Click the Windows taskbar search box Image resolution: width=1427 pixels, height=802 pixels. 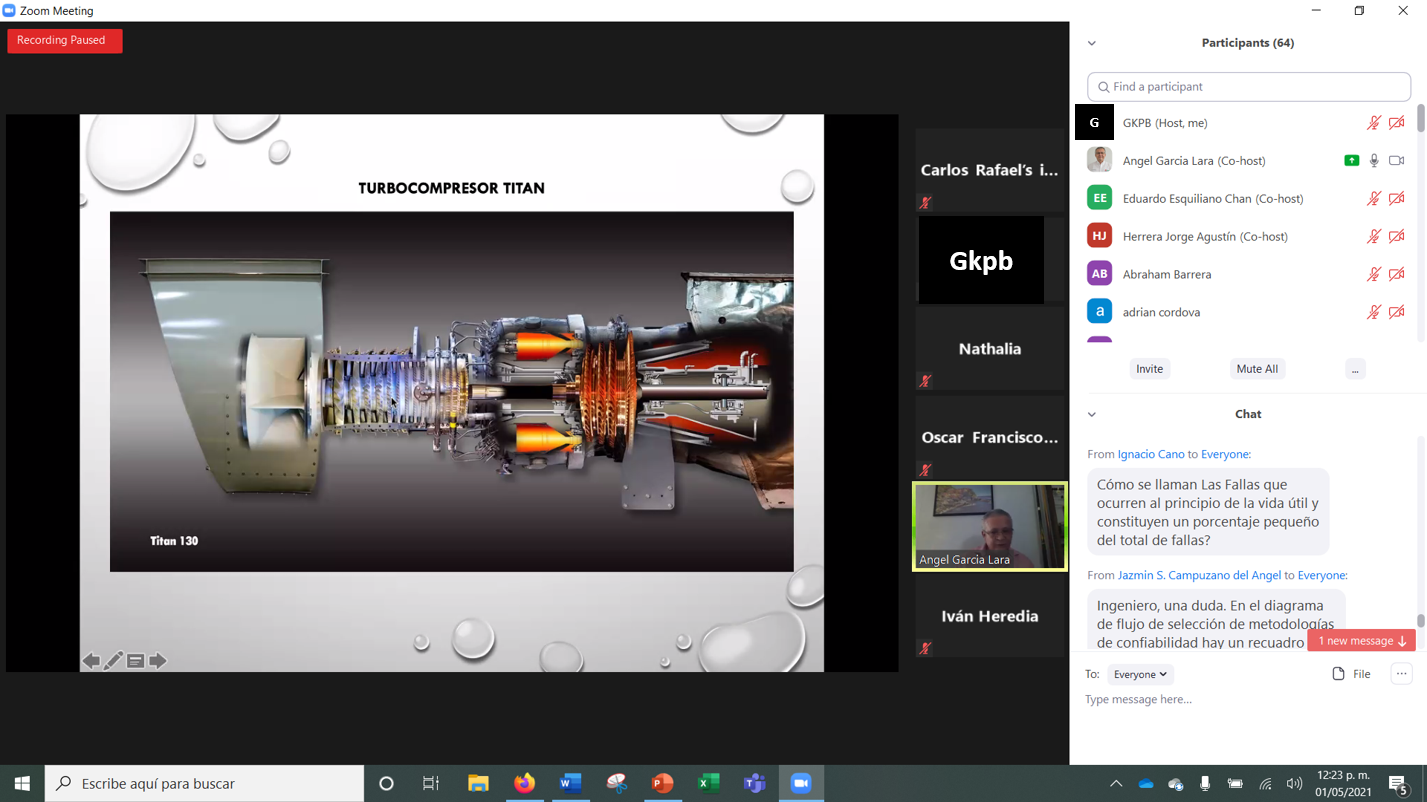click(205, 784)
